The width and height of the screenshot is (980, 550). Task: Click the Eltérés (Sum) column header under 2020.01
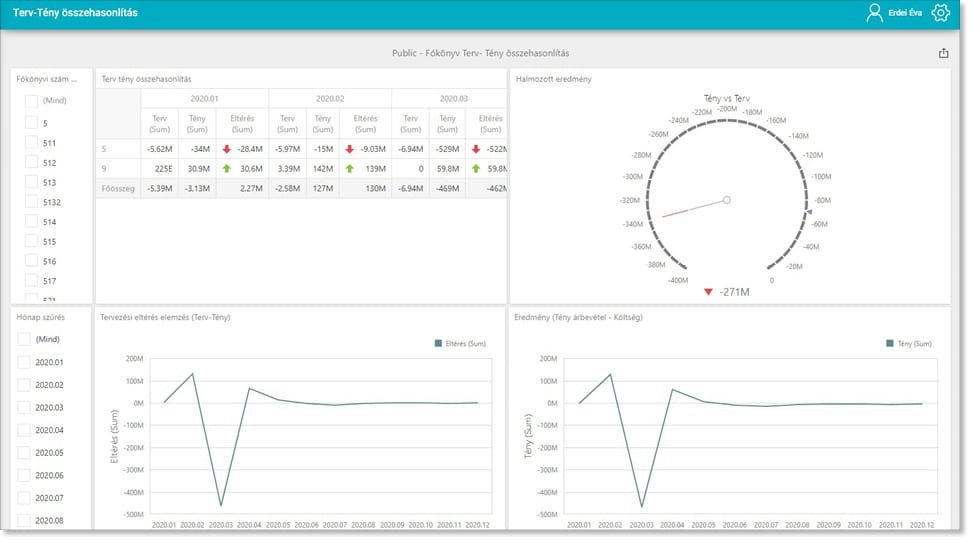tap(242, 124)
